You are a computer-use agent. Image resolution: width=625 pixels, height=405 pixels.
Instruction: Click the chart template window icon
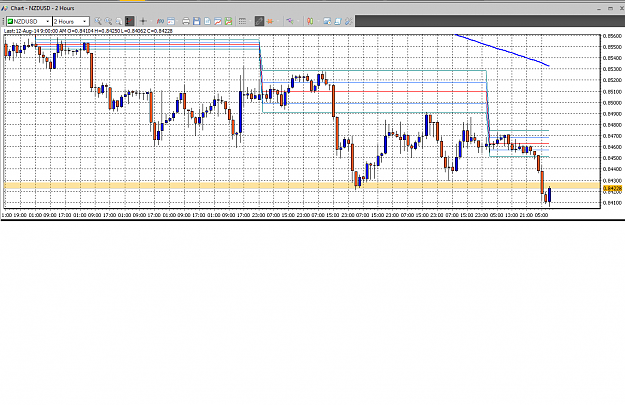coord(171,21)
